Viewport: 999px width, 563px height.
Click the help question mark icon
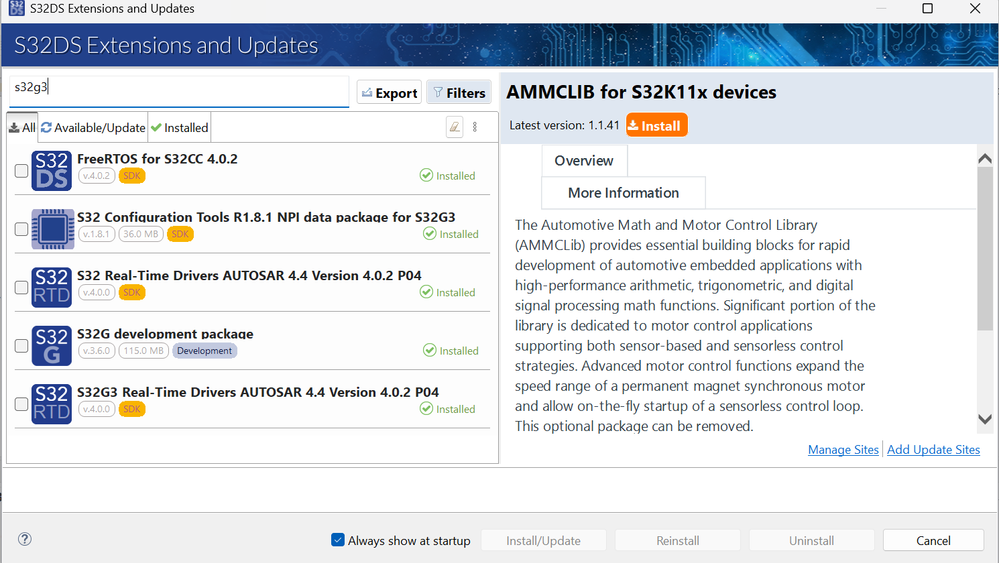pos(25,539)
